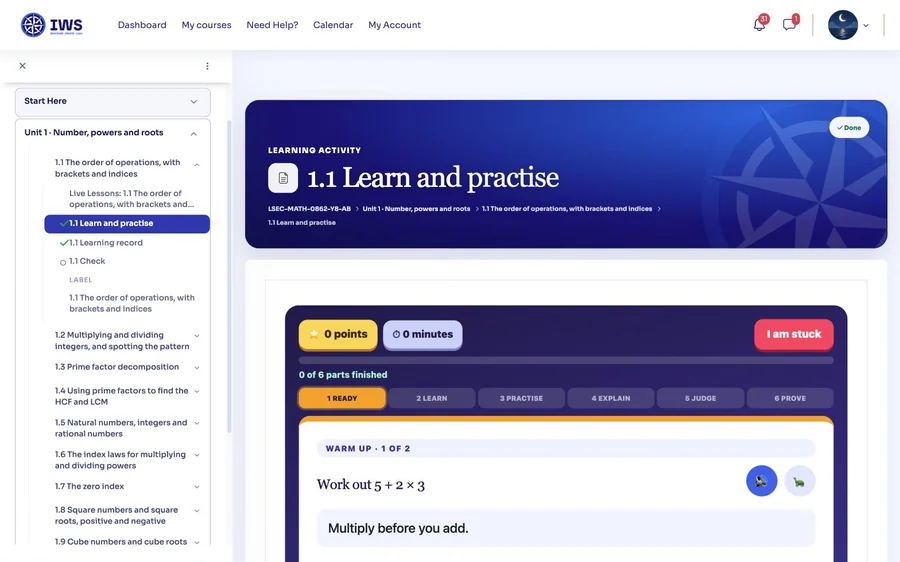
Task: Click the learning activity document icon
Action: (x=283, y=178)
